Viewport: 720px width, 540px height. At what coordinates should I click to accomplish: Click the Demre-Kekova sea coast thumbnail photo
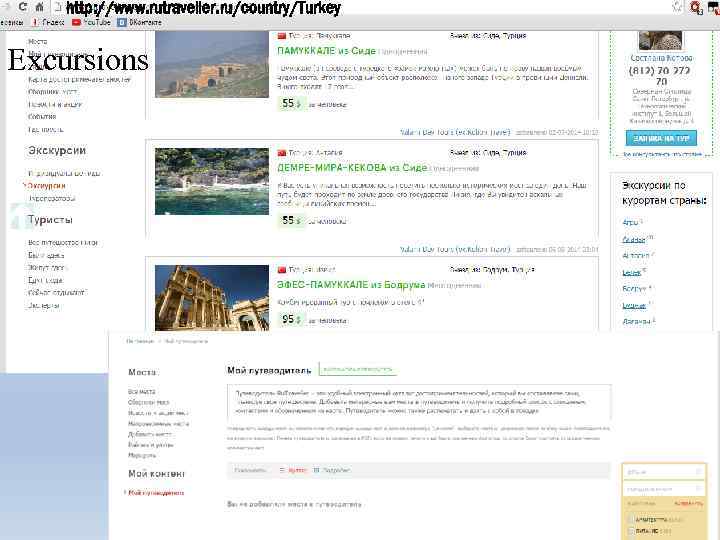coord(212,181)
